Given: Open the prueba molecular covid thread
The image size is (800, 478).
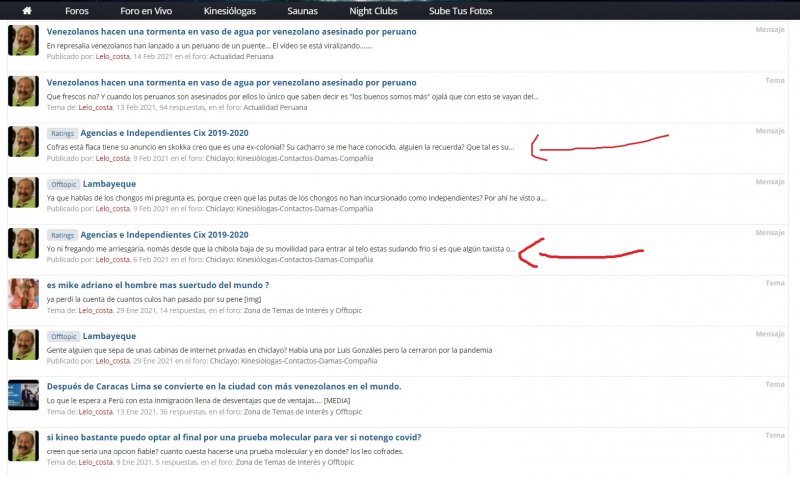Looking at the screenshot, I should click(x=234, y=437).
